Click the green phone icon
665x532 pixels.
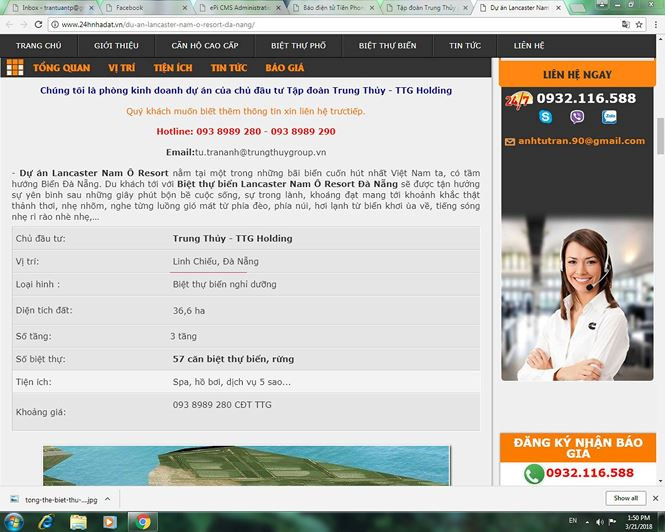[534, 474]
